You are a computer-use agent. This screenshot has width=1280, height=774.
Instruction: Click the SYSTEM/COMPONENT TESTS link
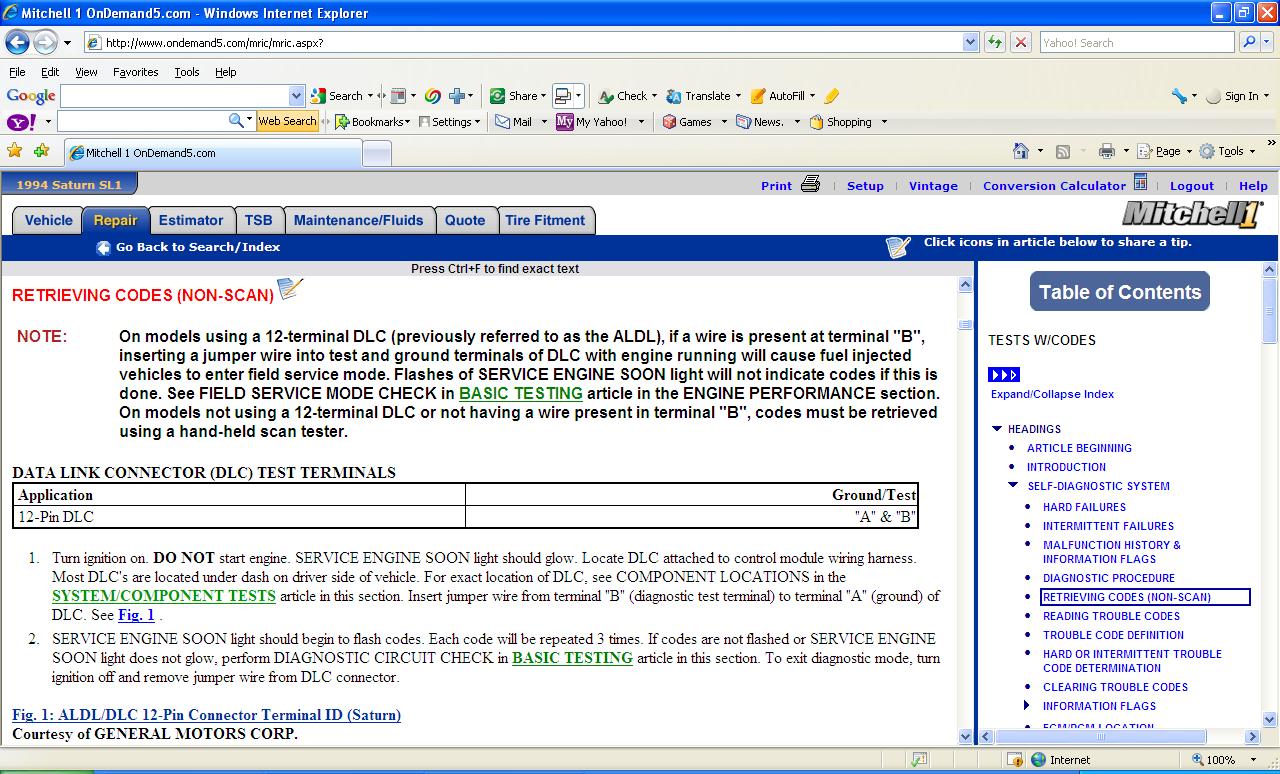(x=164, y=596)
